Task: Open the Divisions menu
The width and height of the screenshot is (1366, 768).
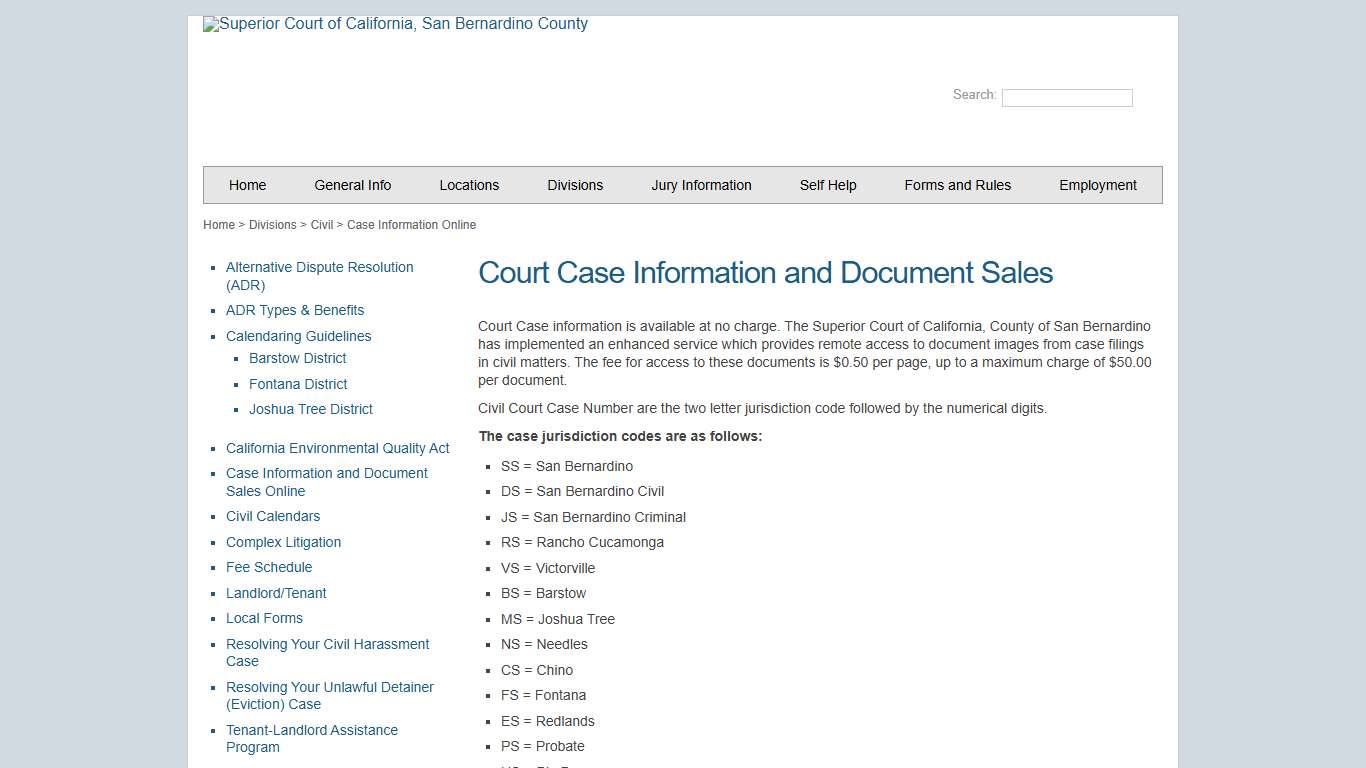Action: 575,185
